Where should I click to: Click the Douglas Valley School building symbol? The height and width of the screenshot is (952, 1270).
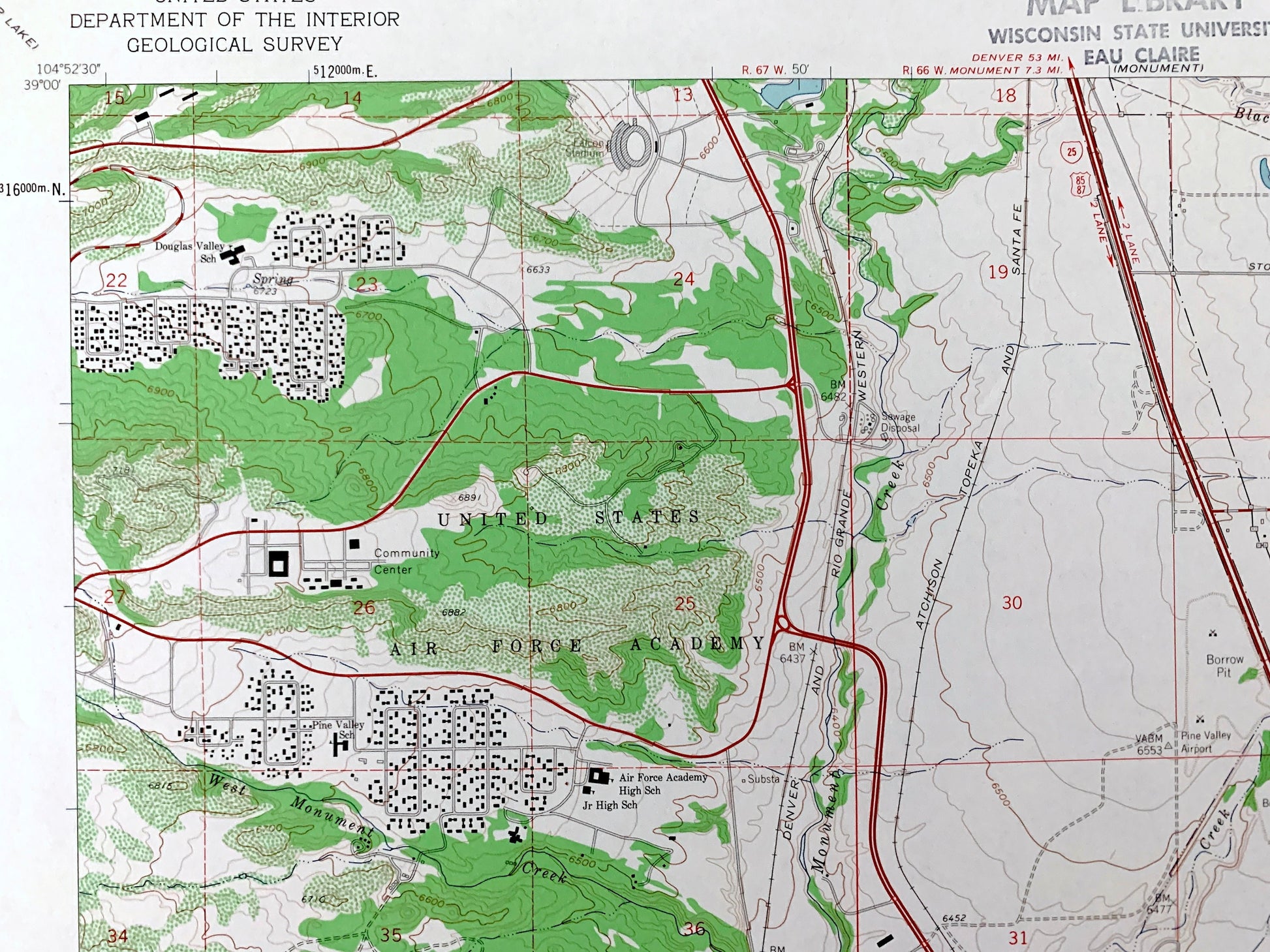coord(233,254)
